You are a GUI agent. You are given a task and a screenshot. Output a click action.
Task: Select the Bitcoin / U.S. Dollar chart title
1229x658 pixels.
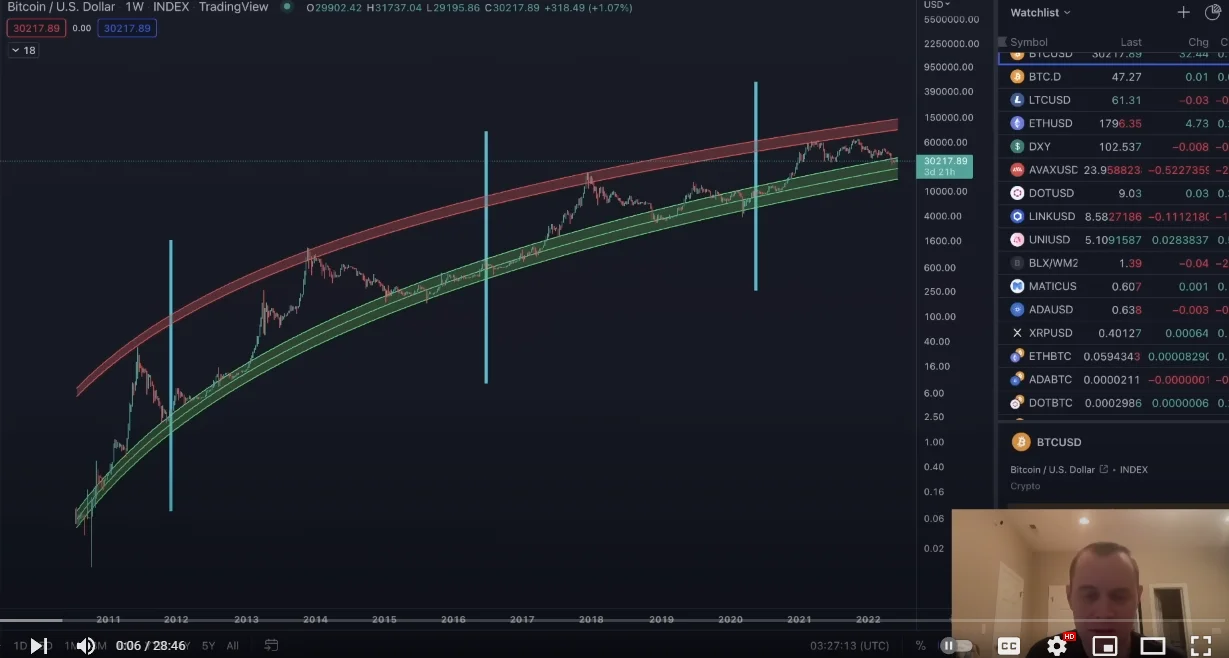62,7
